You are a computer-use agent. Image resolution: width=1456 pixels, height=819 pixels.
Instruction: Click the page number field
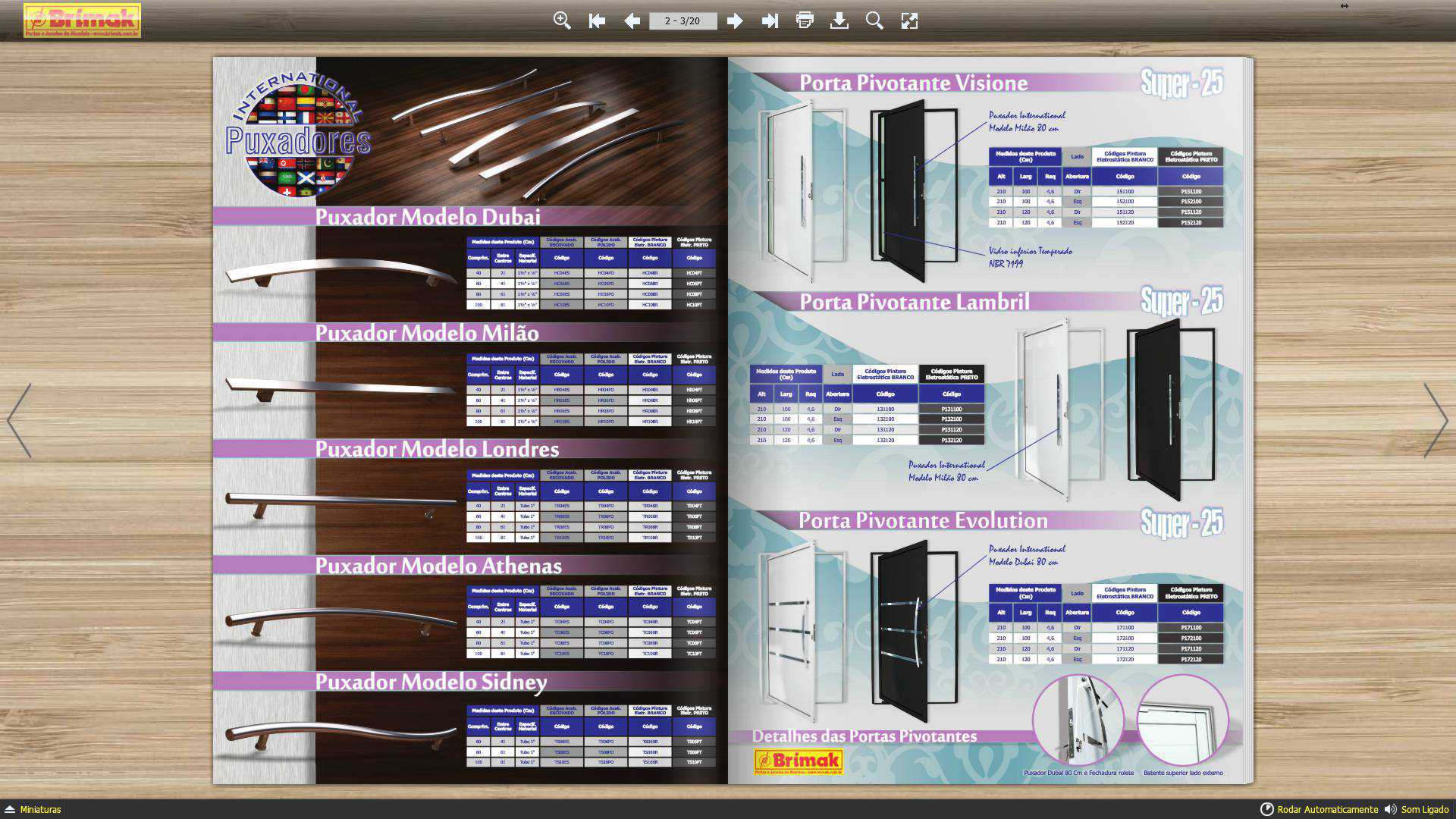(682, 20)
